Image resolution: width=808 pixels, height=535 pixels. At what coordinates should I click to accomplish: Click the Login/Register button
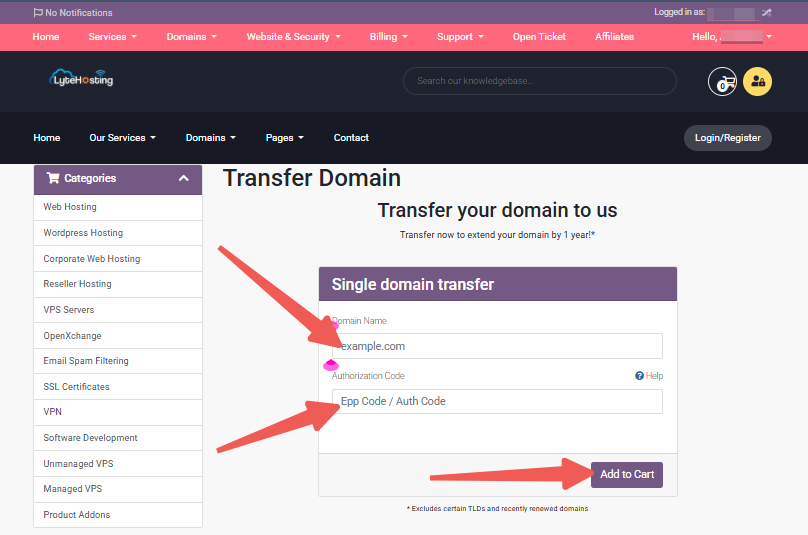728,138
